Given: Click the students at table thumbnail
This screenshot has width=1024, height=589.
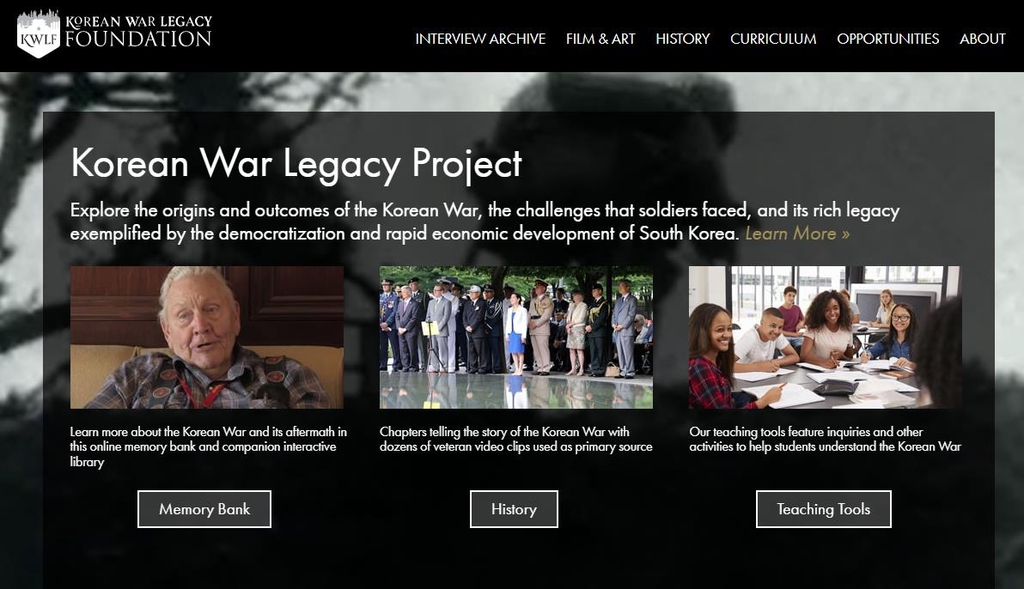Looking at the screenshot, I should [825, 337].
